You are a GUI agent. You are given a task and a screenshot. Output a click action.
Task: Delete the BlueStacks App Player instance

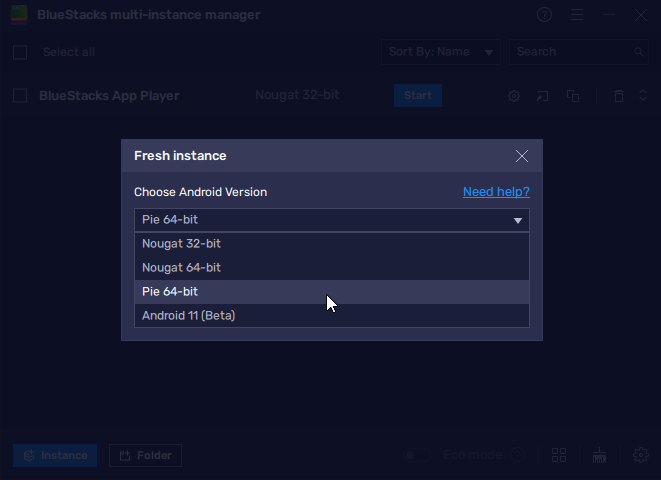619,96
